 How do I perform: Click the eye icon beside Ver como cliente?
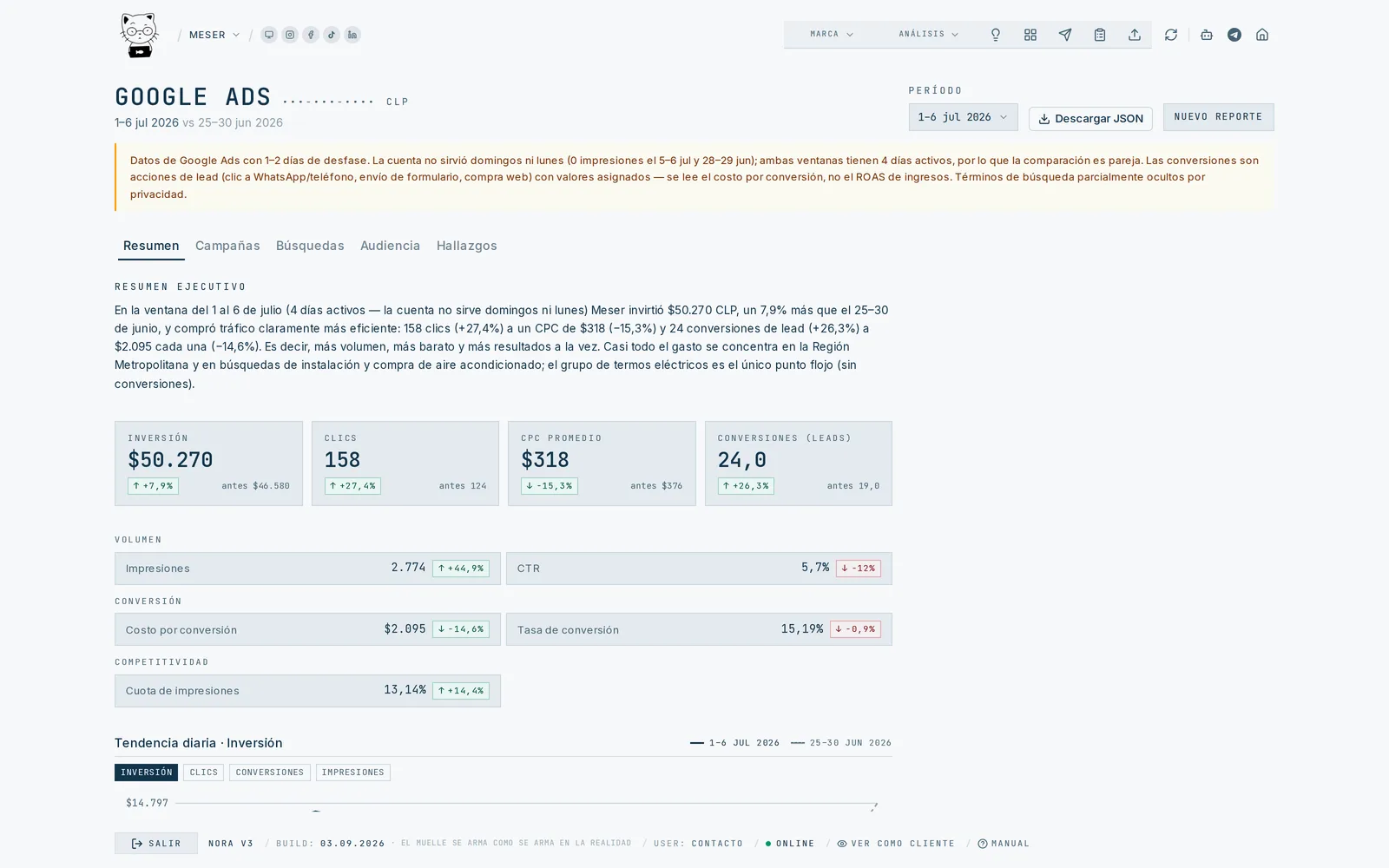tap(842, 844)
